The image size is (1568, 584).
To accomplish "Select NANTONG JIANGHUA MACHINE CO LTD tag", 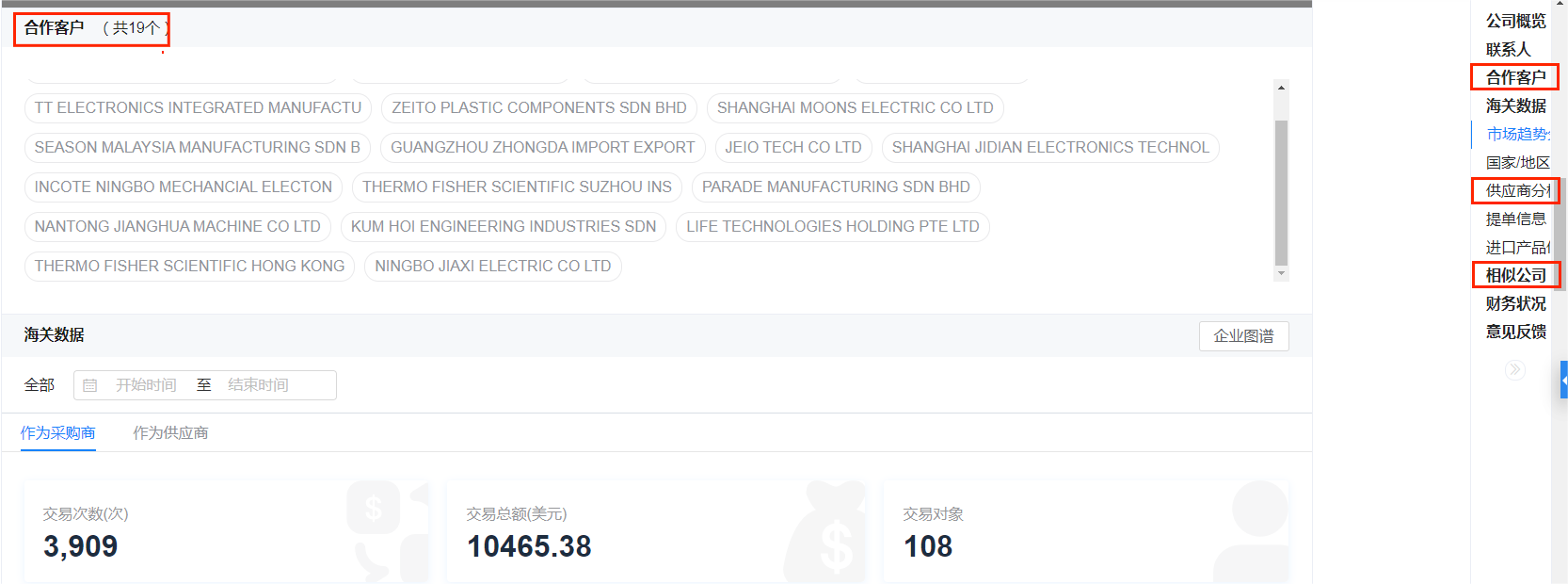I will 178,227.
